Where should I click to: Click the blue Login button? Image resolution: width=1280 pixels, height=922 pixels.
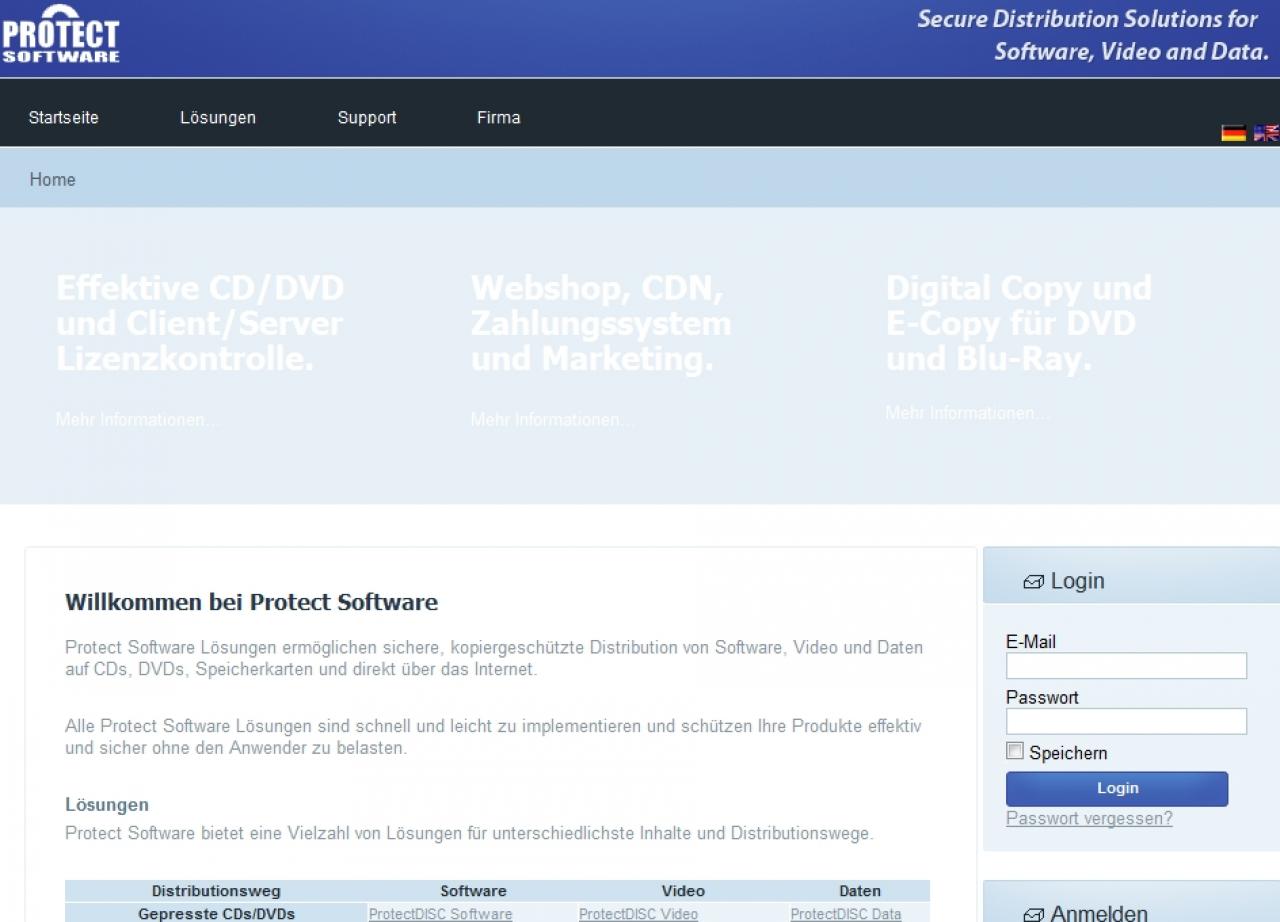[x=1117, y=788]
